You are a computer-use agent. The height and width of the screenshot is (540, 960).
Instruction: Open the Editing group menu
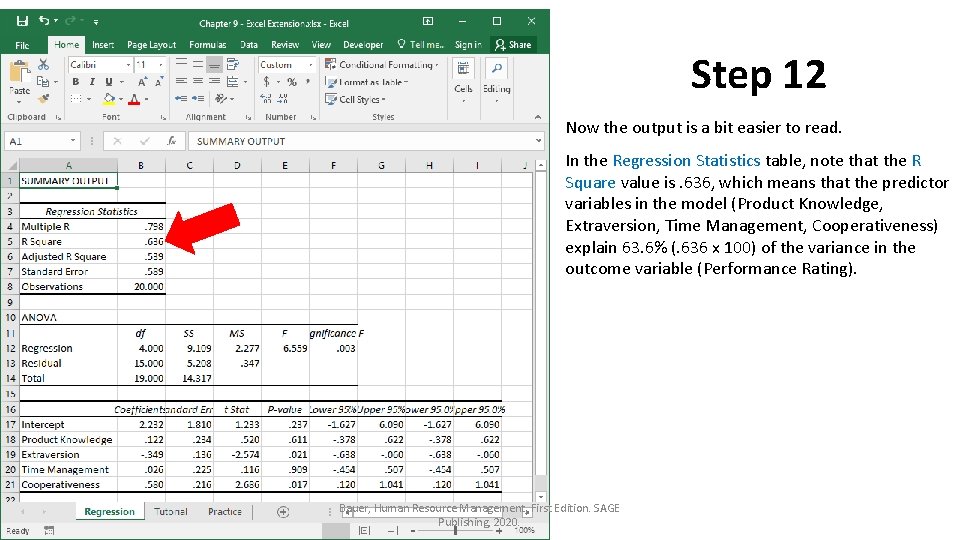[497, 80]
